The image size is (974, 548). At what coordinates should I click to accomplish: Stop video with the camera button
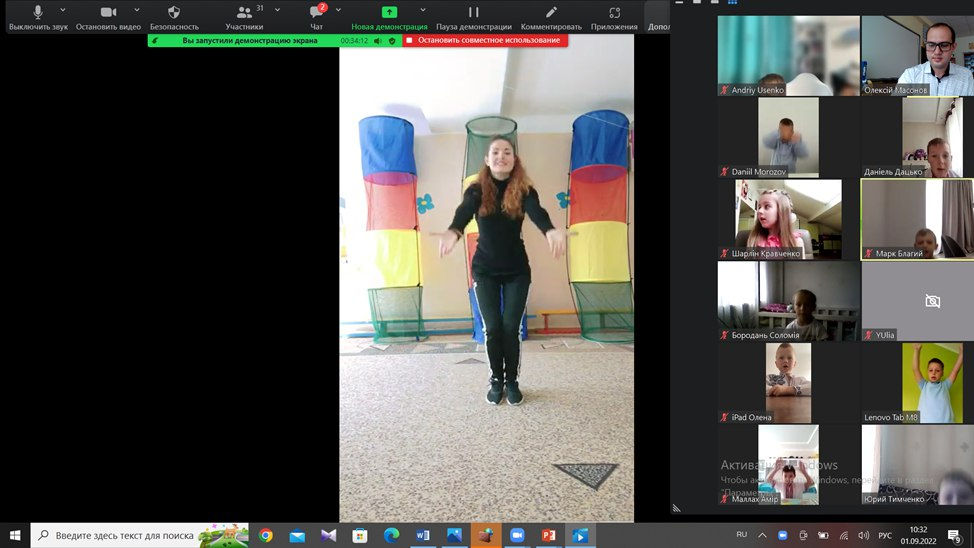click(108, 17)
